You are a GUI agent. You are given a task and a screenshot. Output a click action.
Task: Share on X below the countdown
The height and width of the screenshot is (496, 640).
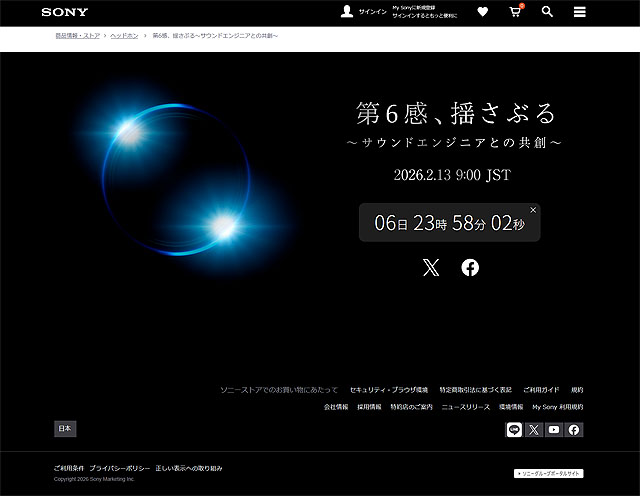431,267
